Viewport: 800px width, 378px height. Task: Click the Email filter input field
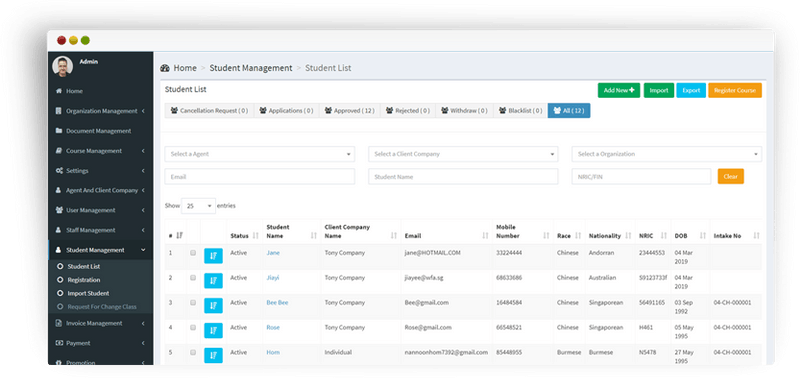point(260,177)
